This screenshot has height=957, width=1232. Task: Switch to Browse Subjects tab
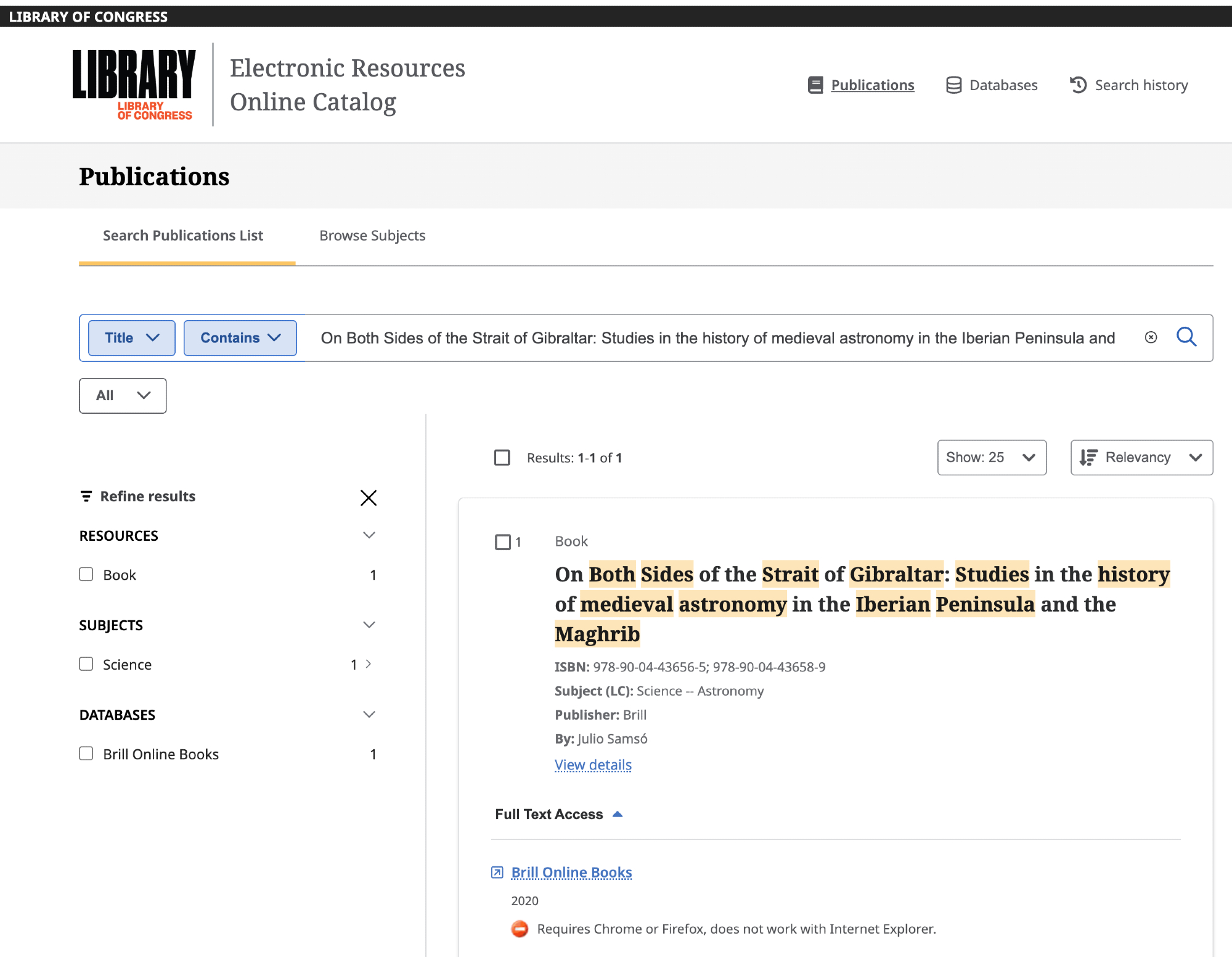click(372, 236)
